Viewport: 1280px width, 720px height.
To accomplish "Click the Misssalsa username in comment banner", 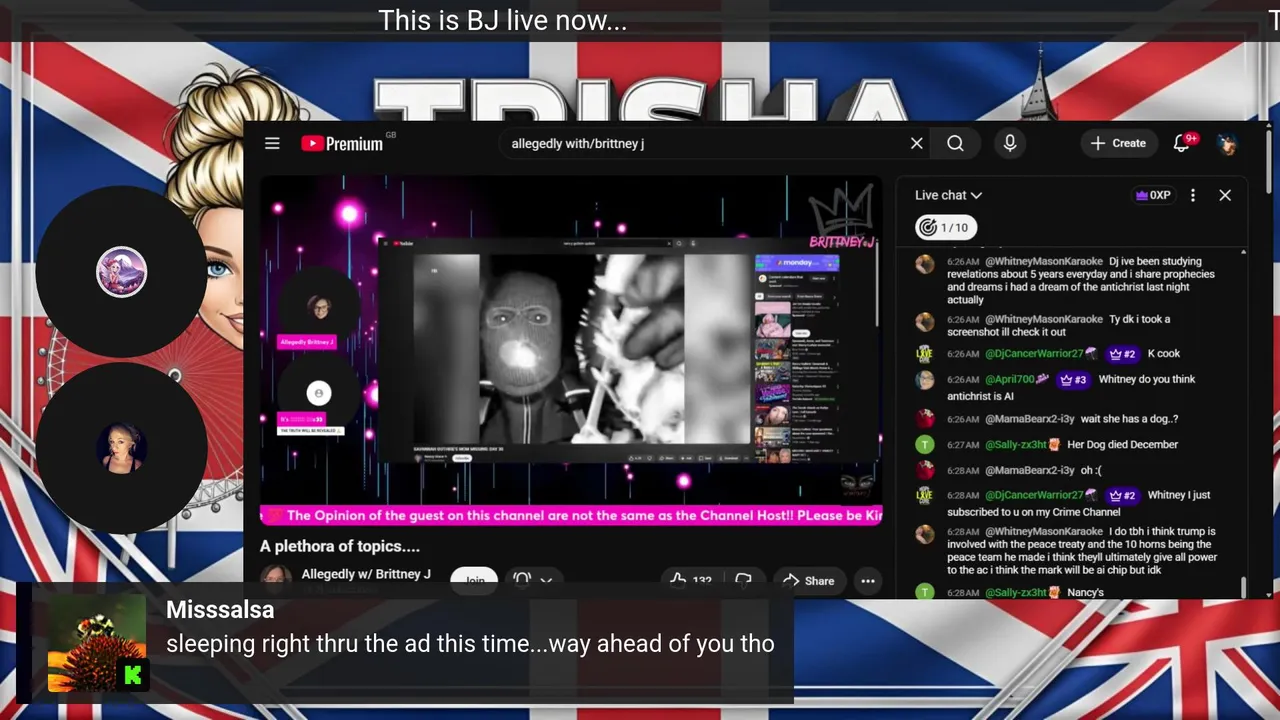I will (220, 609).
